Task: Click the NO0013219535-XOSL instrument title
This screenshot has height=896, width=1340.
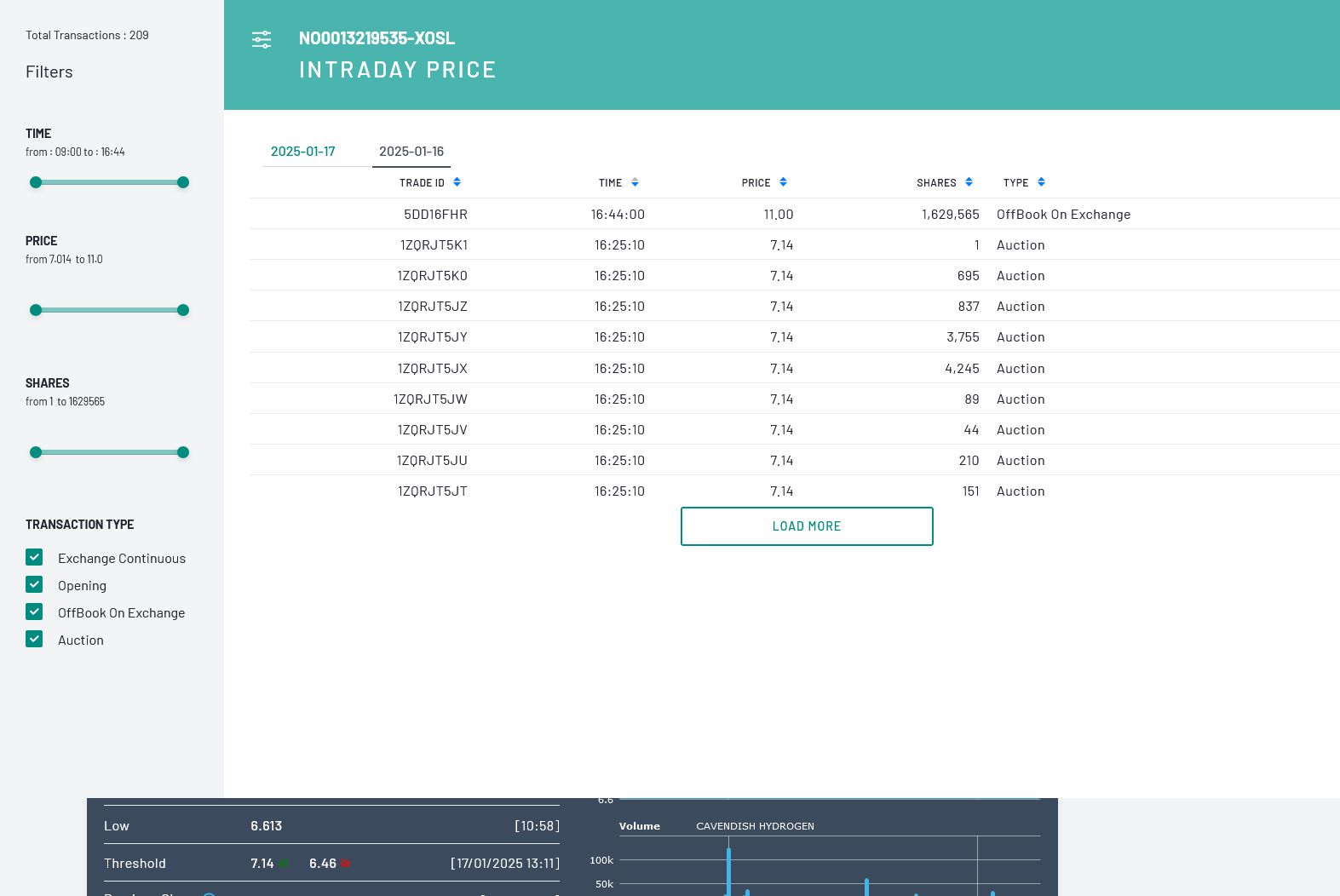Action: [x=377, y=38]
